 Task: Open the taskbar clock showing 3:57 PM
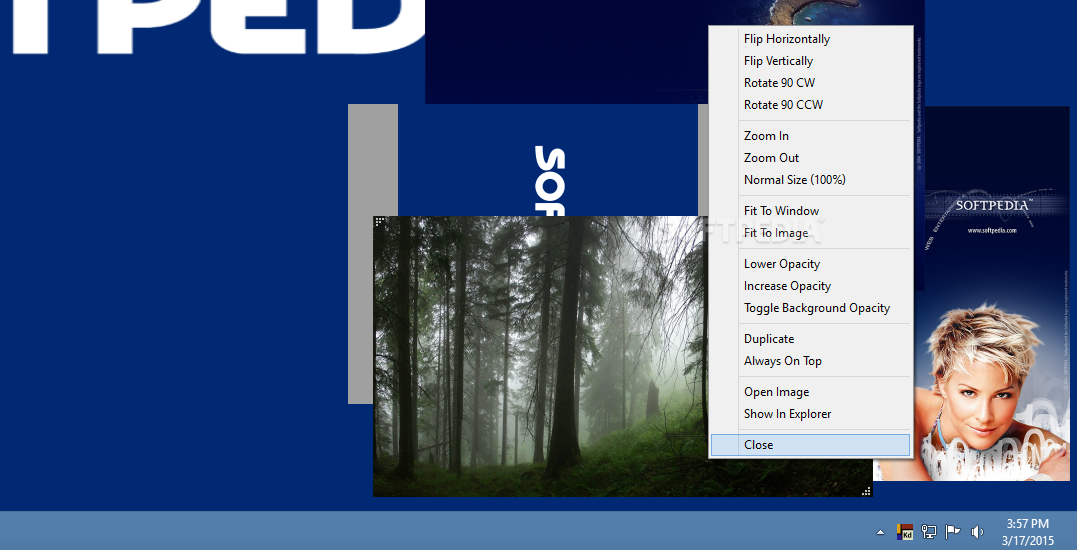tap(1030, 532)
